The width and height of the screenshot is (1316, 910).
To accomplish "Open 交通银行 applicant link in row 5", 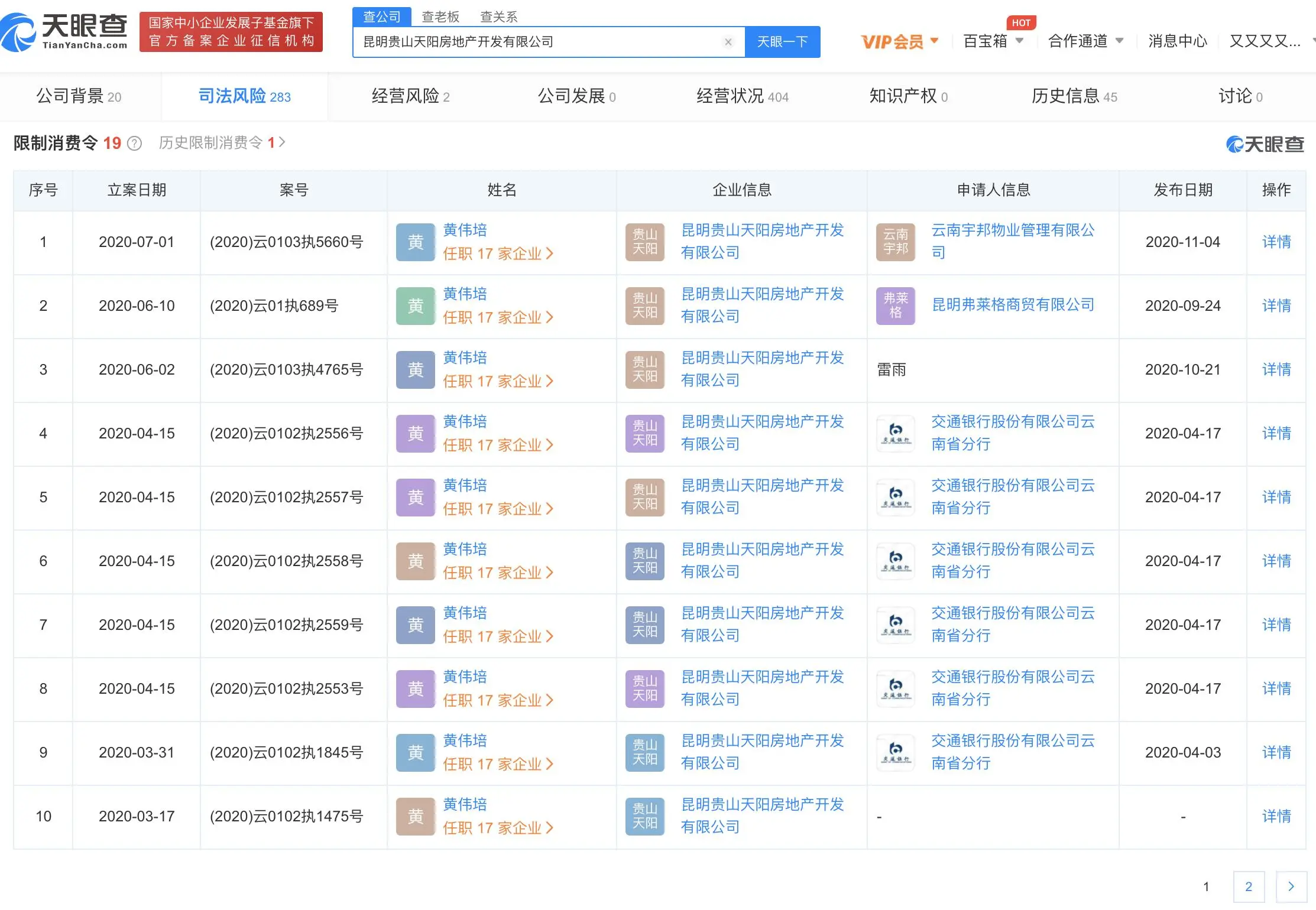I will click(1013, 497).
